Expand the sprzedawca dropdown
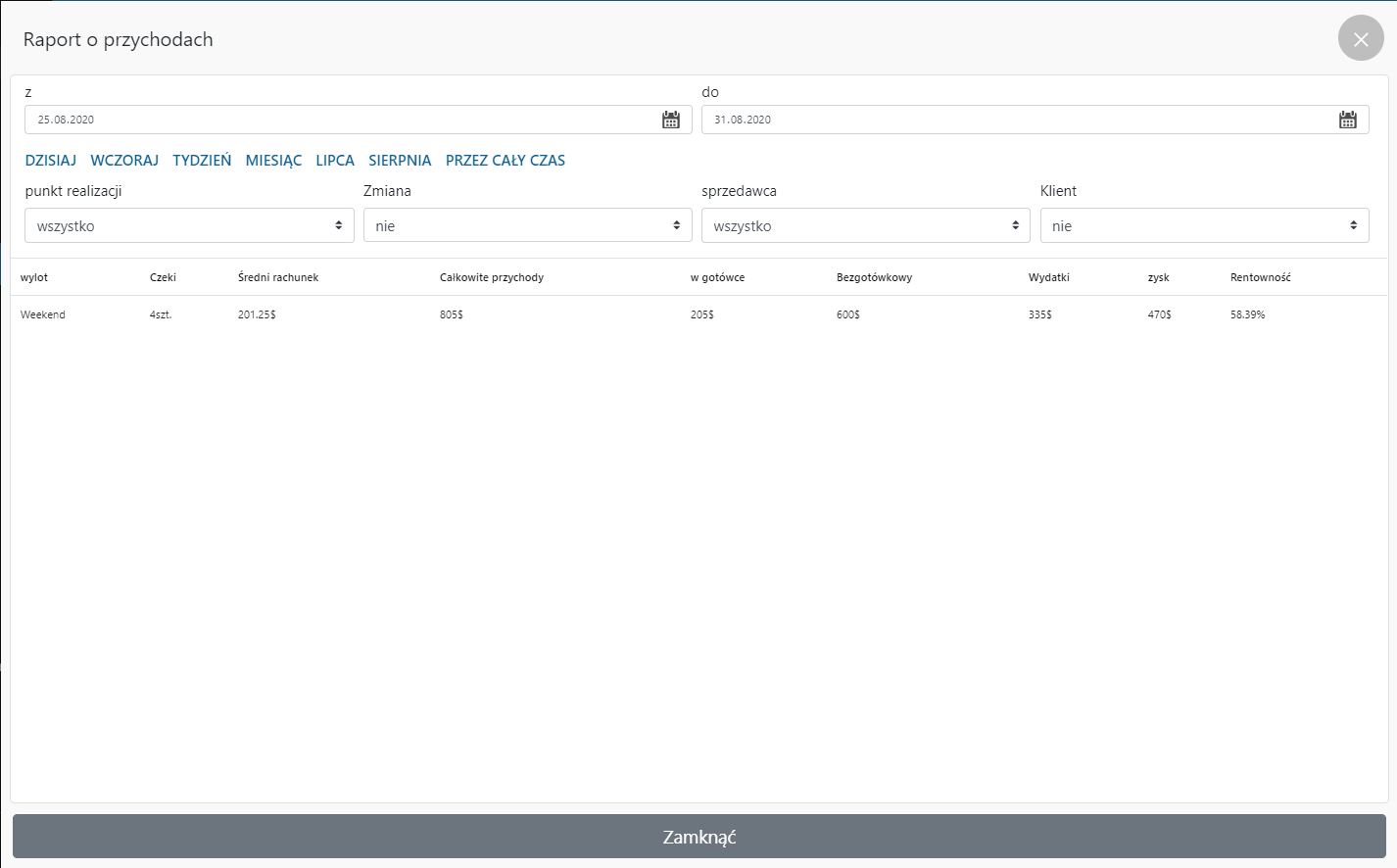The width and height of the screenshot is (1397, 868). [x=865, y=225]
